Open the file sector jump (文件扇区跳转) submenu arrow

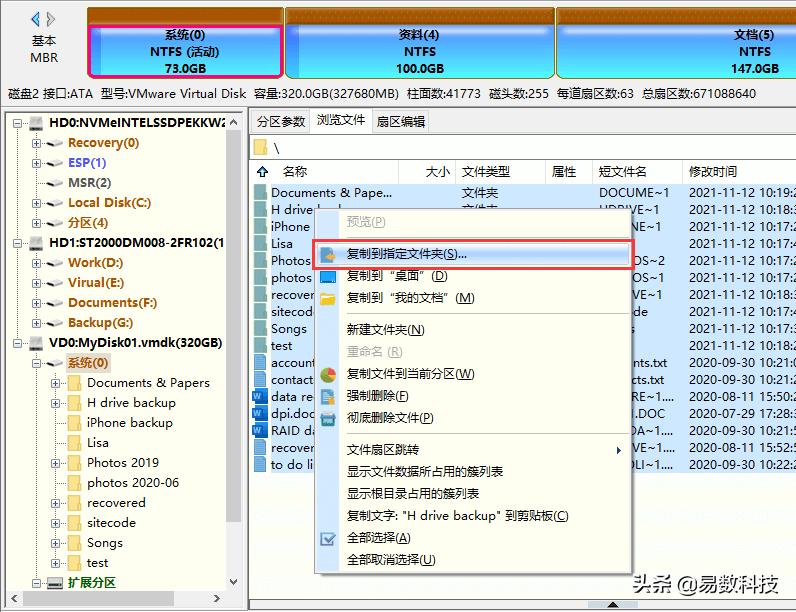coord(618,450)
